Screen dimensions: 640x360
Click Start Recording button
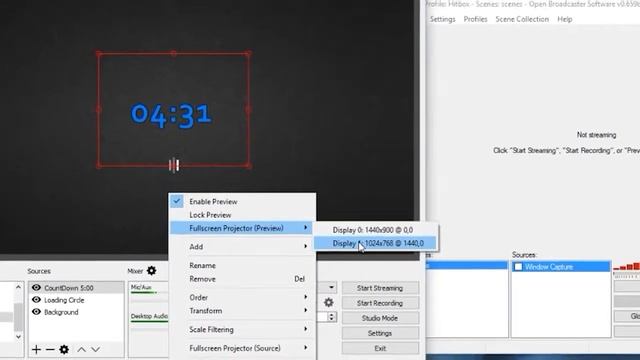point(380,303)
